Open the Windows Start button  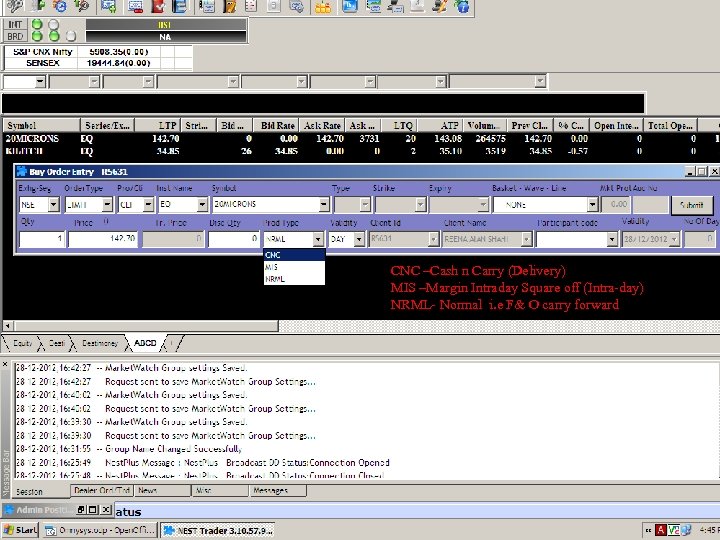pyautogui.click(x=20, y=530)
